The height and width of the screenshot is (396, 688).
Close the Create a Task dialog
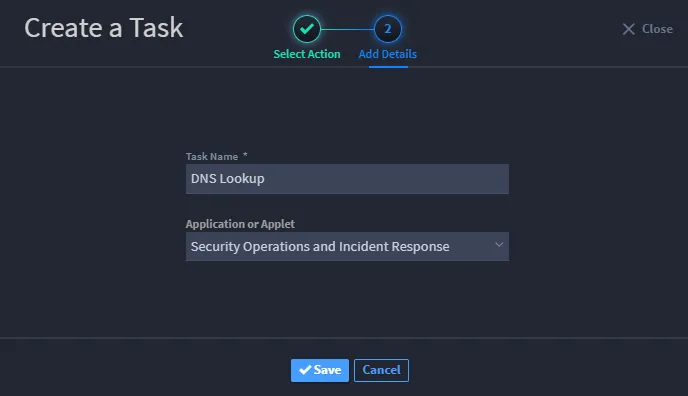tap(647, 29)
